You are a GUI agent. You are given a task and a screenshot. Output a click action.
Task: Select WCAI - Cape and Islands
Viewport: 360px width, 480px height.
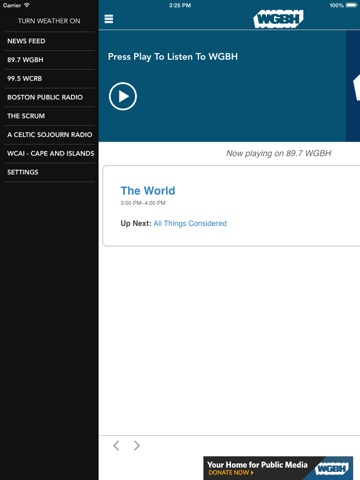click(49, 153)
